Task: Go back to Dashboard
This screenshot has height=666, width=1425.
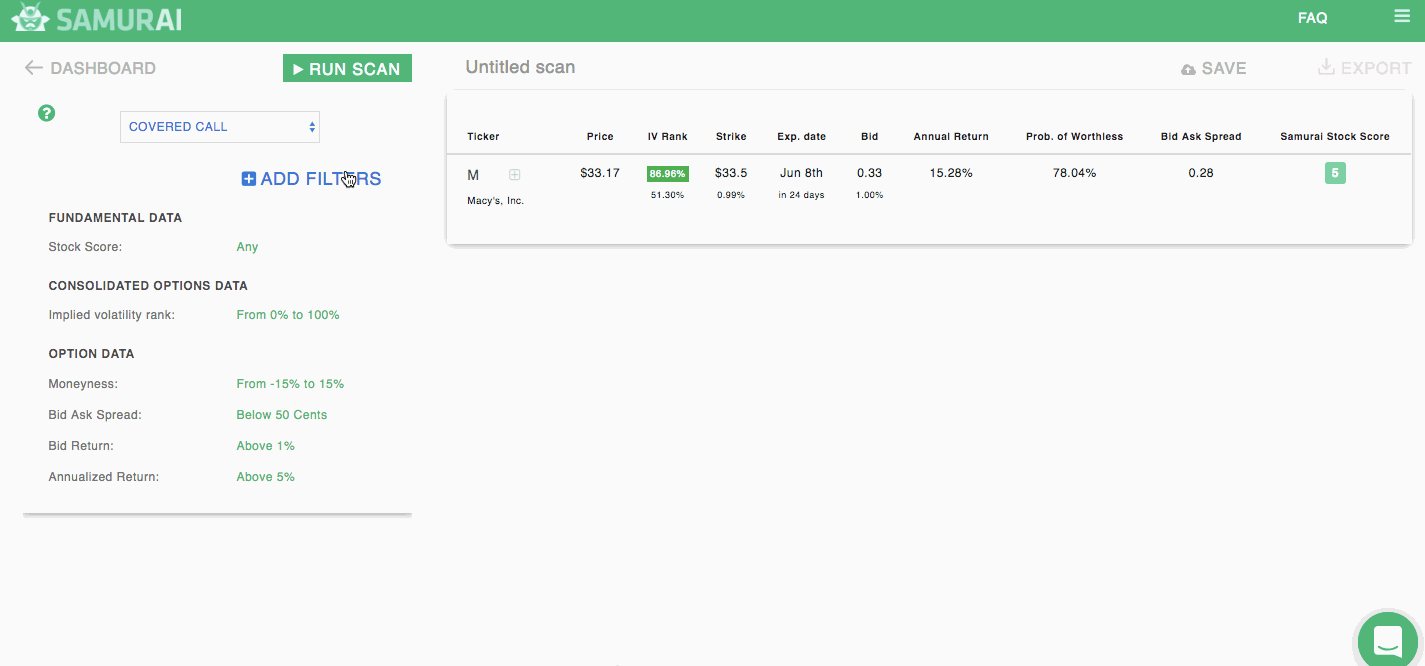Action: tap(90, 68)
